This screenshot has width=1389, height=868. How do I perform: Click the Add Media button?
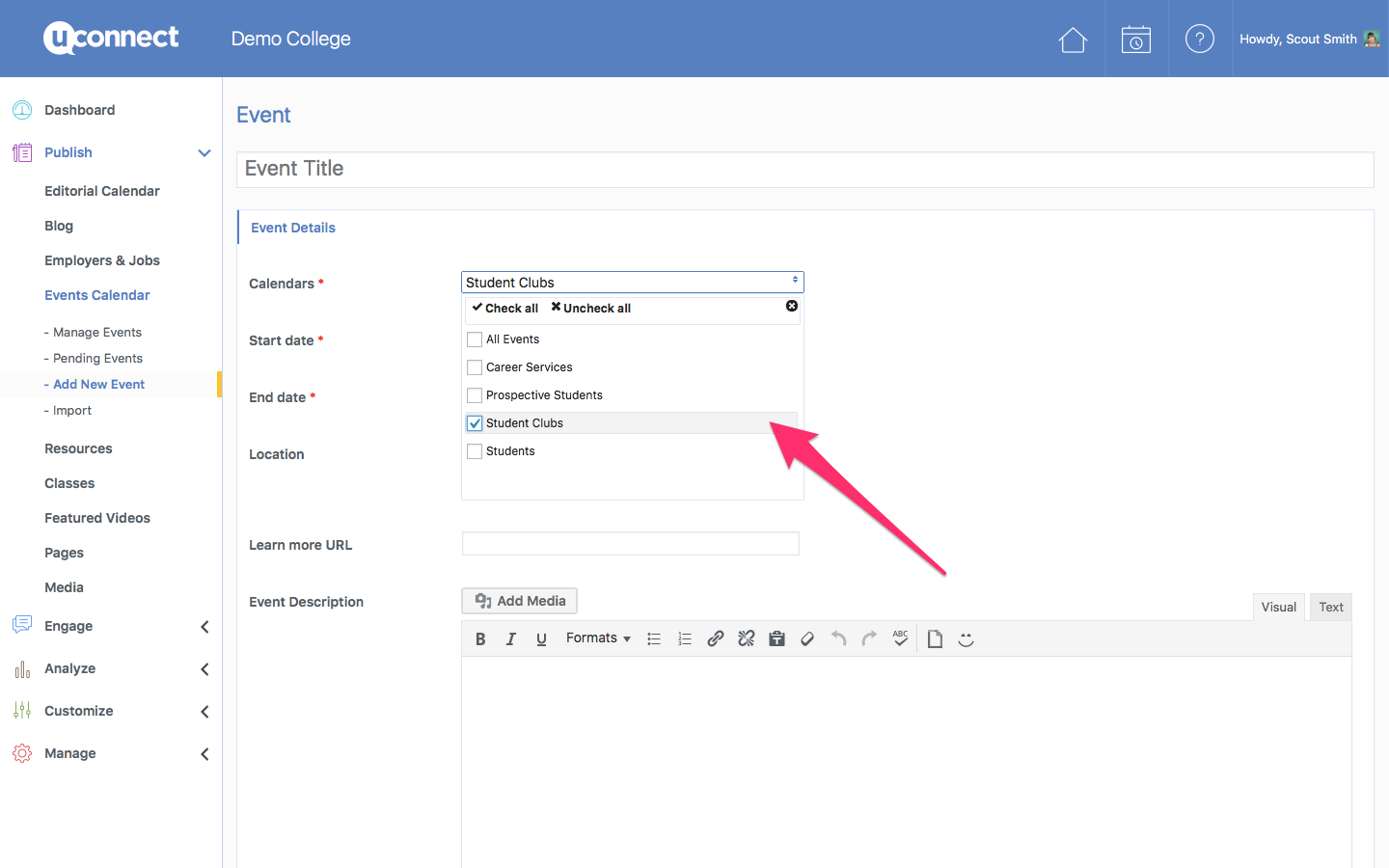[520, 601]
